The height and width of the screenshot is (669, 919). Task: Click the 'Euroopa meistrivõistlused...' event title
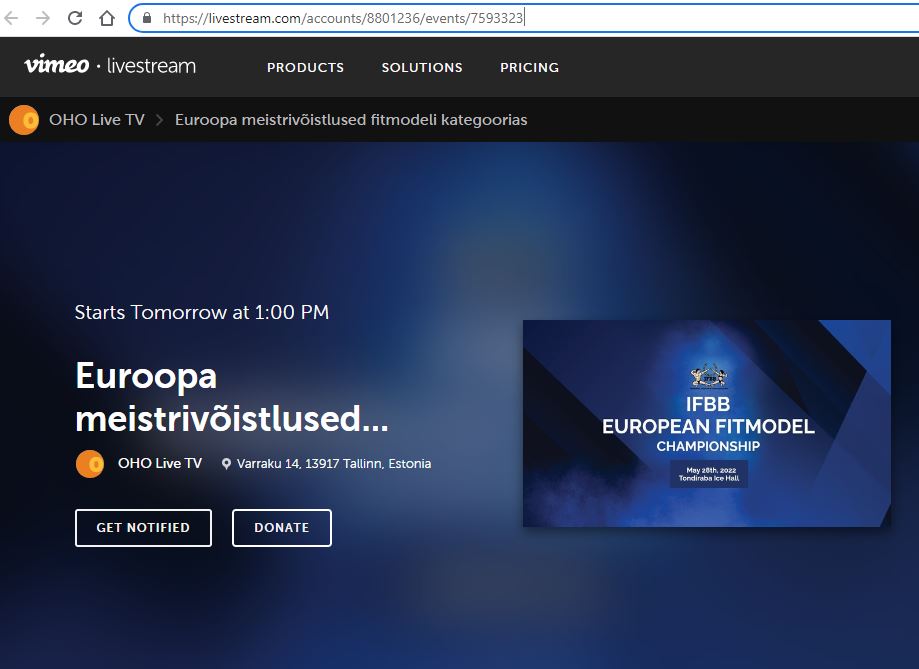232,398
